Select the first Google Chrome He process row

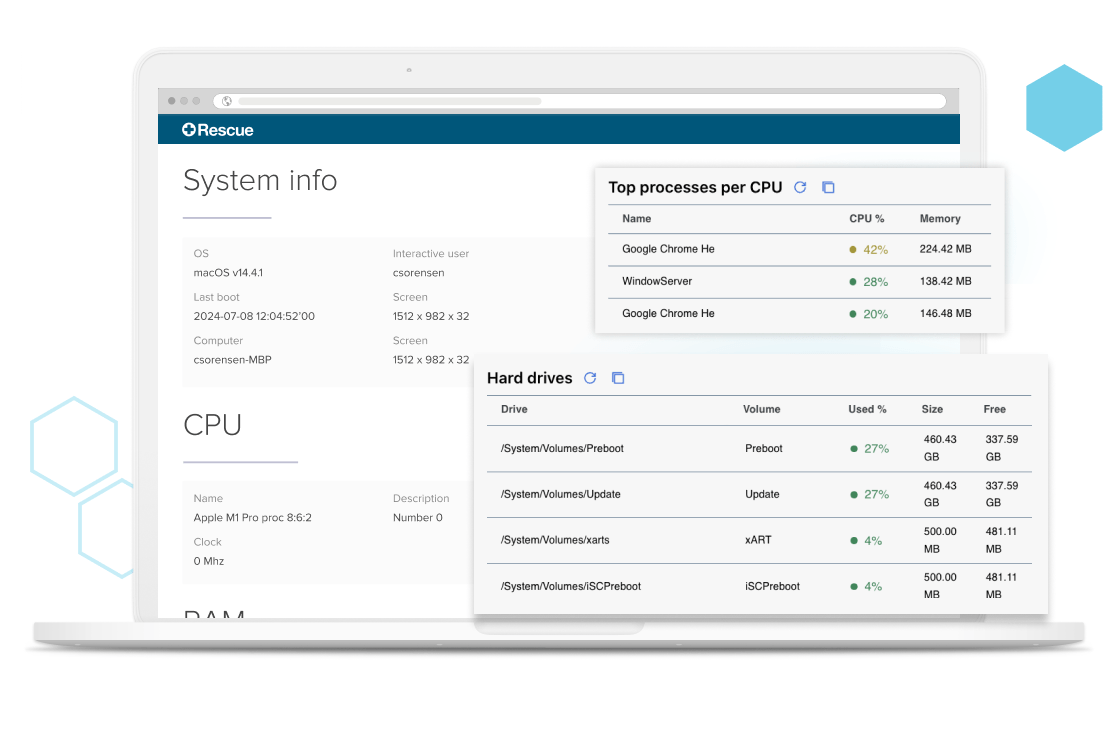pyautogui.click(x=700, y=249)
